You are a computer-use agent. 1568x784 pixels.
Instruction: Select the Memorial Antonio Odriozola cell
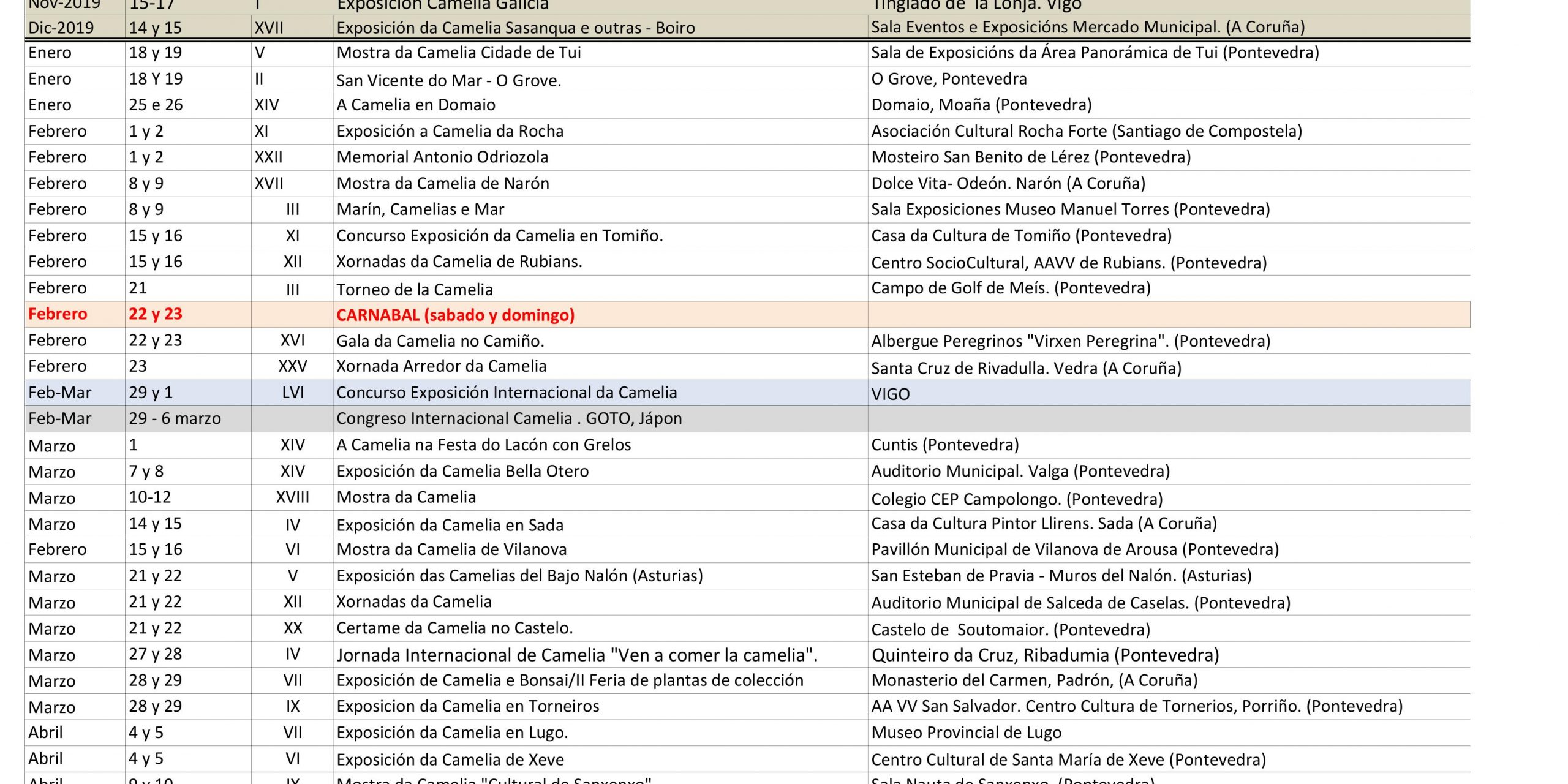click(x=442, y=157)
